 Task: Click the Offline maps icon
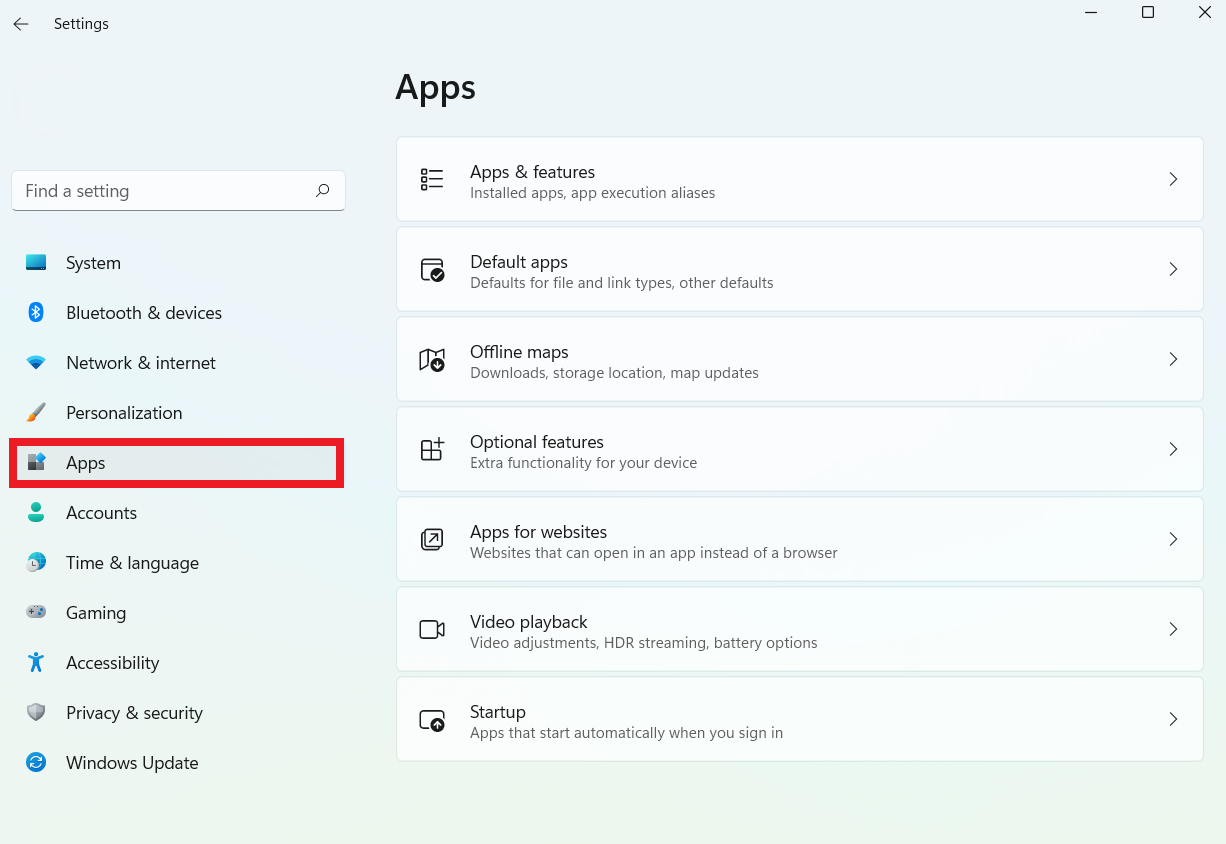point(432,359)
